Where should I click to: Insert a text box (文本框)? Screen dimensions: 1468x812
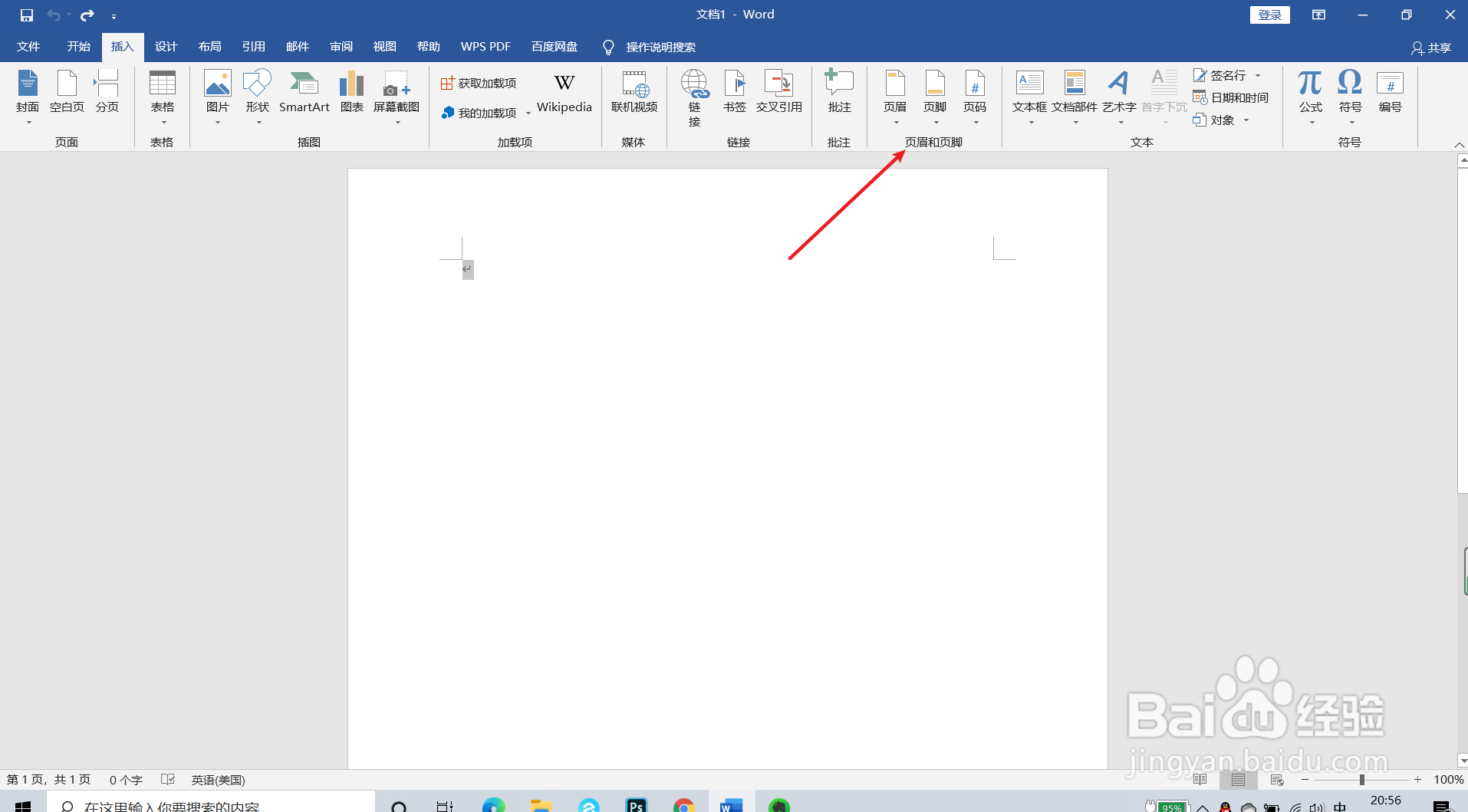pyautogui.click(x=1029, y=97)
